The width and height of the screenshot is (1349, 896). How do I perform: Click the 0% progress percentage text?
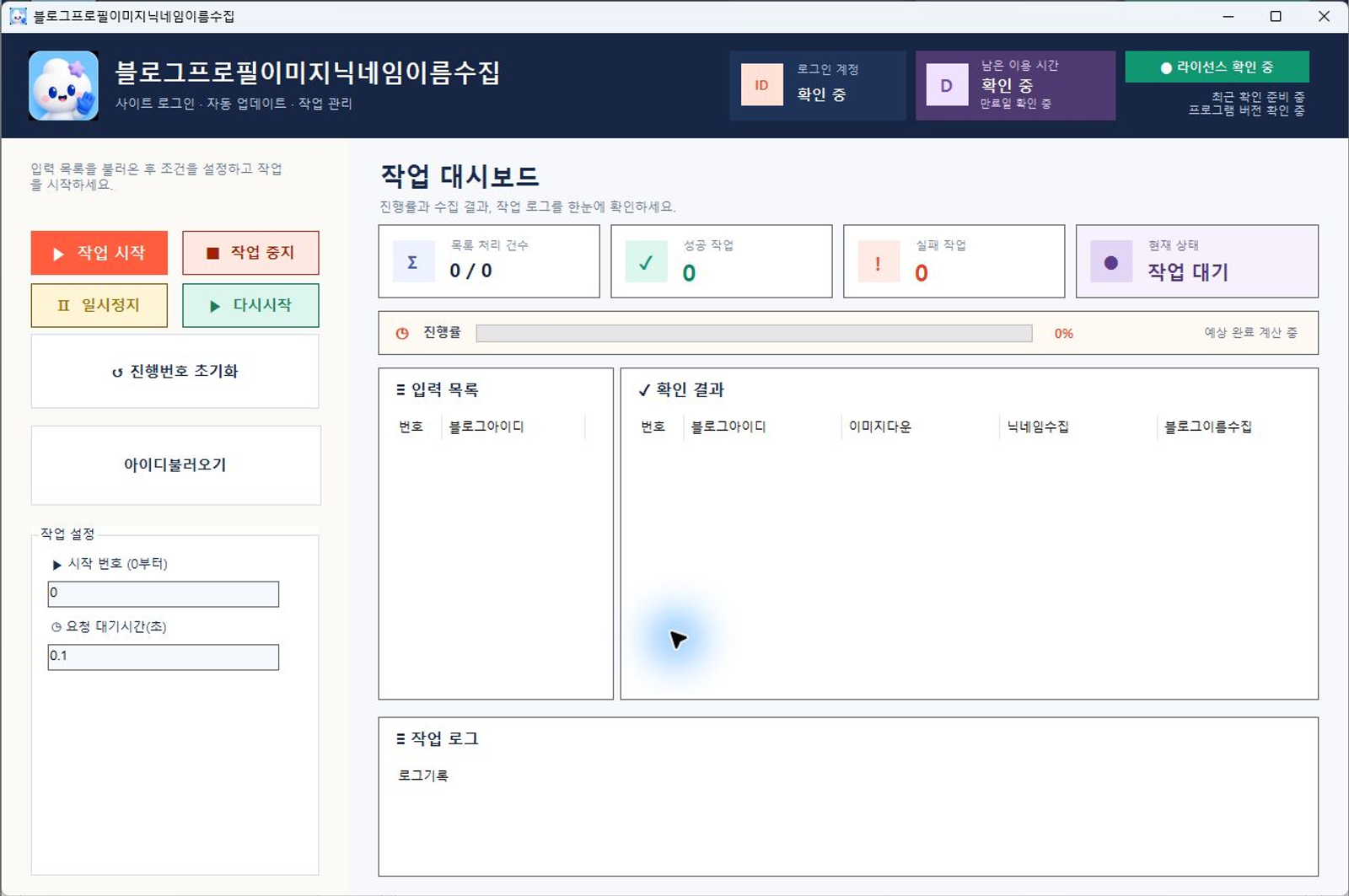(1063, 334)
